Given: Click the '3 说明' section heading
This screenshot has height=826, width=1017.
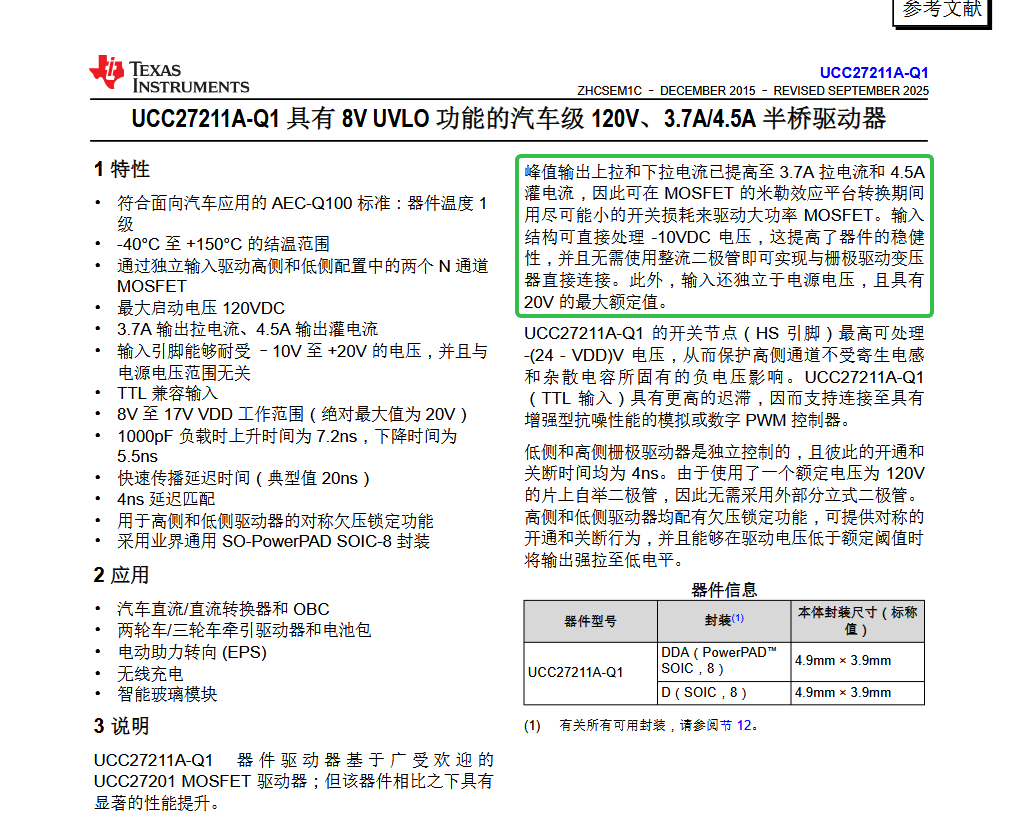Looking at the screenshot, I should pos(121,726).
